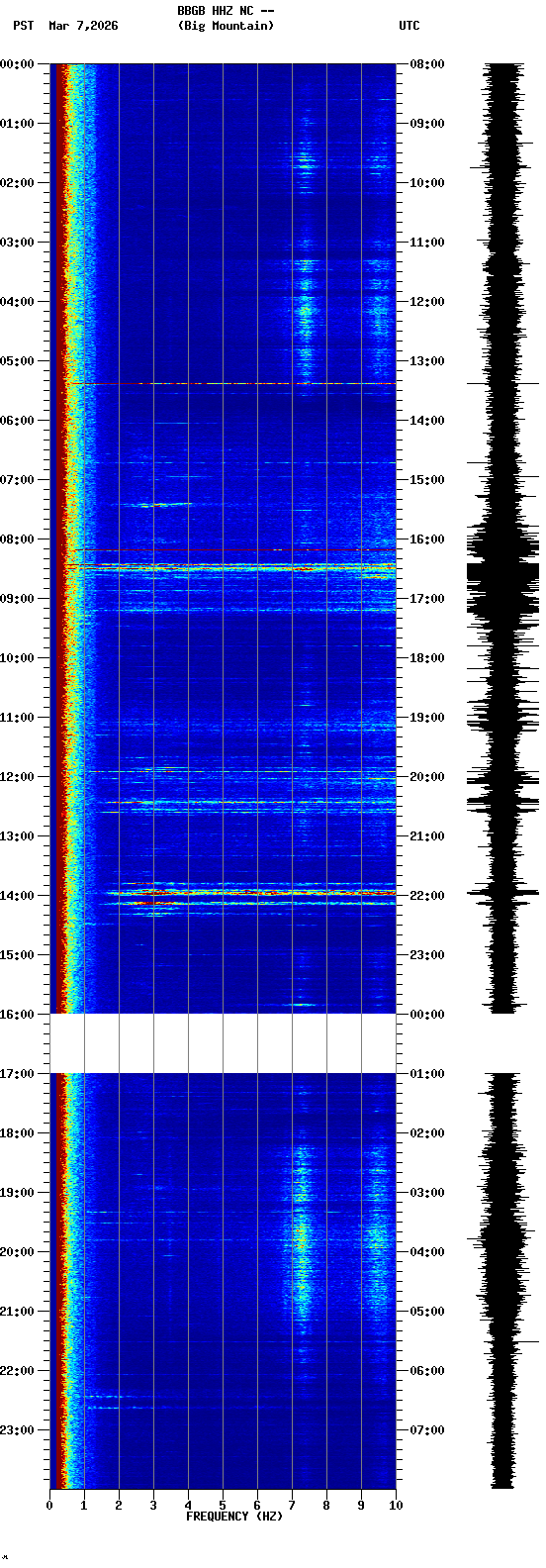Click the 15:00 UTC label on right axis

click(x=427, y=480)
